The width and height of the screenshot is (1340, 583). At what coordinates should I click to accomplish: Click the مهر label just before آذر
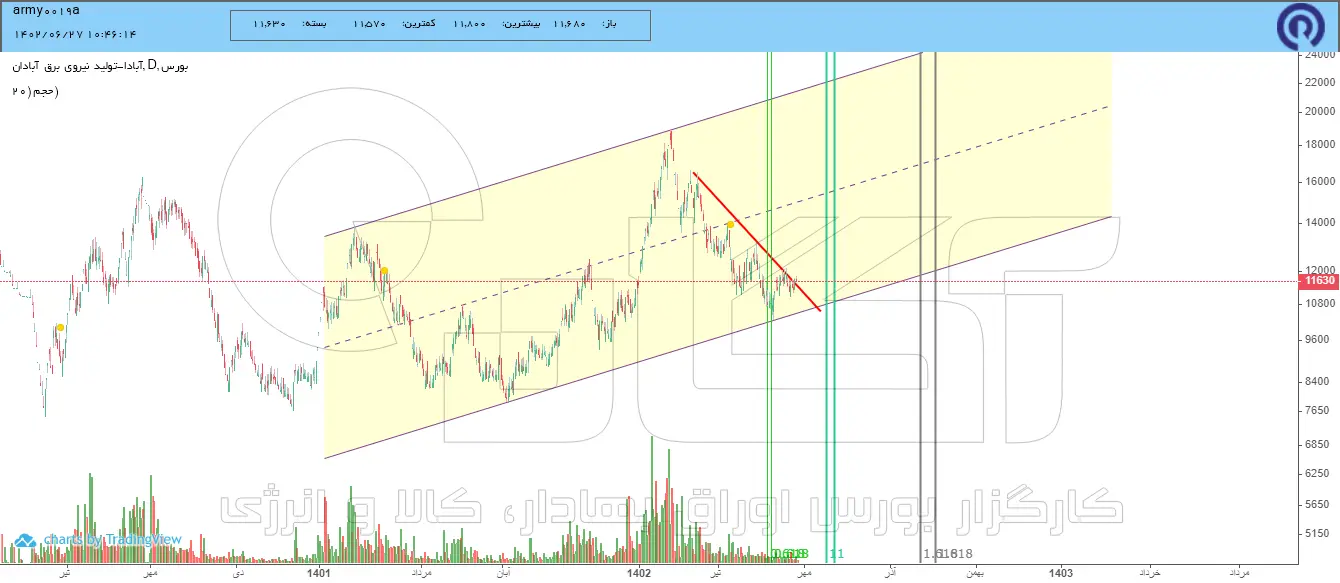coord(803,573)
